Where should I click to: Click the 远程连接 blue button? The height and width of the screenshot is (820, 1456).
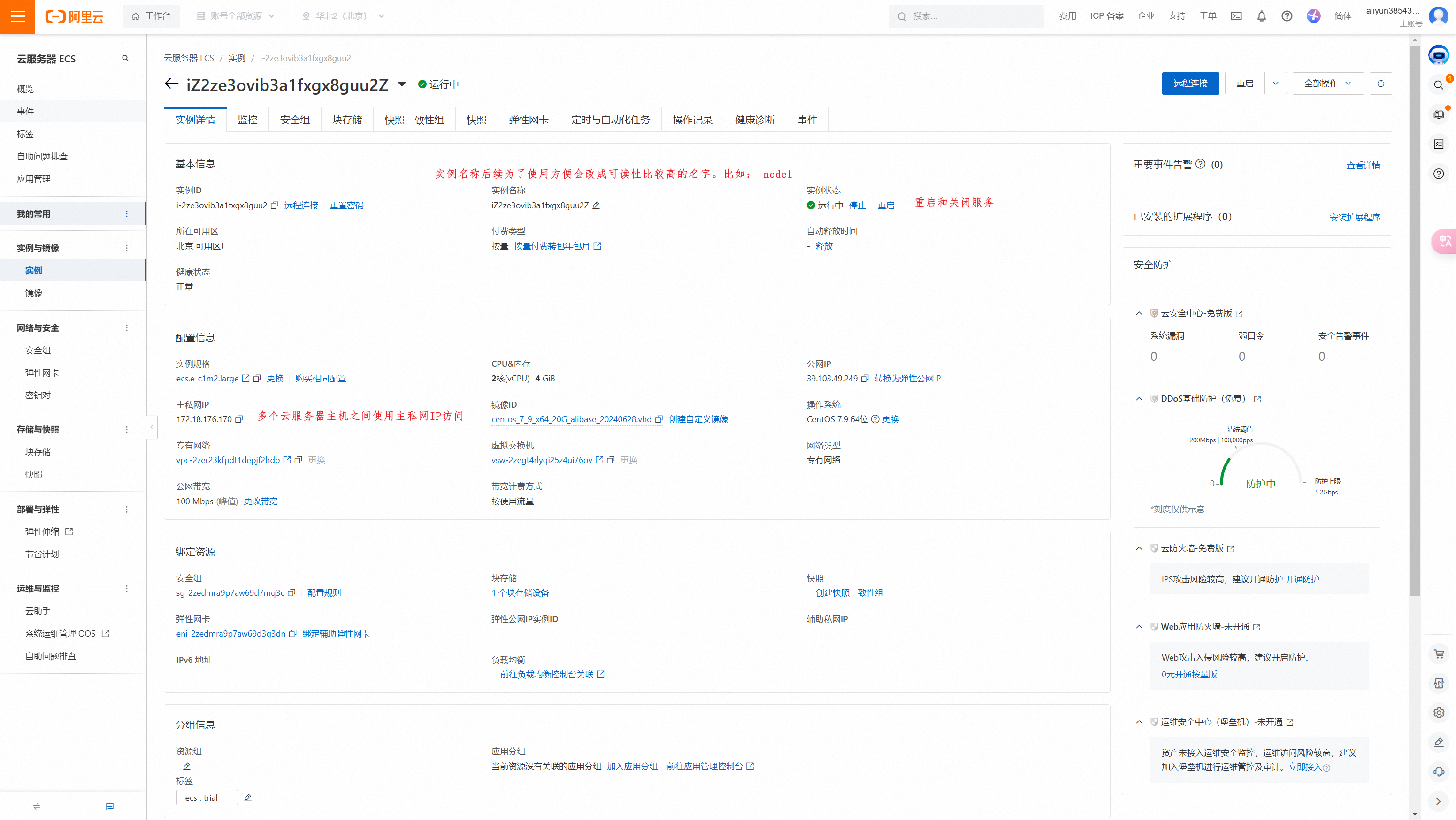[x=1190, y=84]
